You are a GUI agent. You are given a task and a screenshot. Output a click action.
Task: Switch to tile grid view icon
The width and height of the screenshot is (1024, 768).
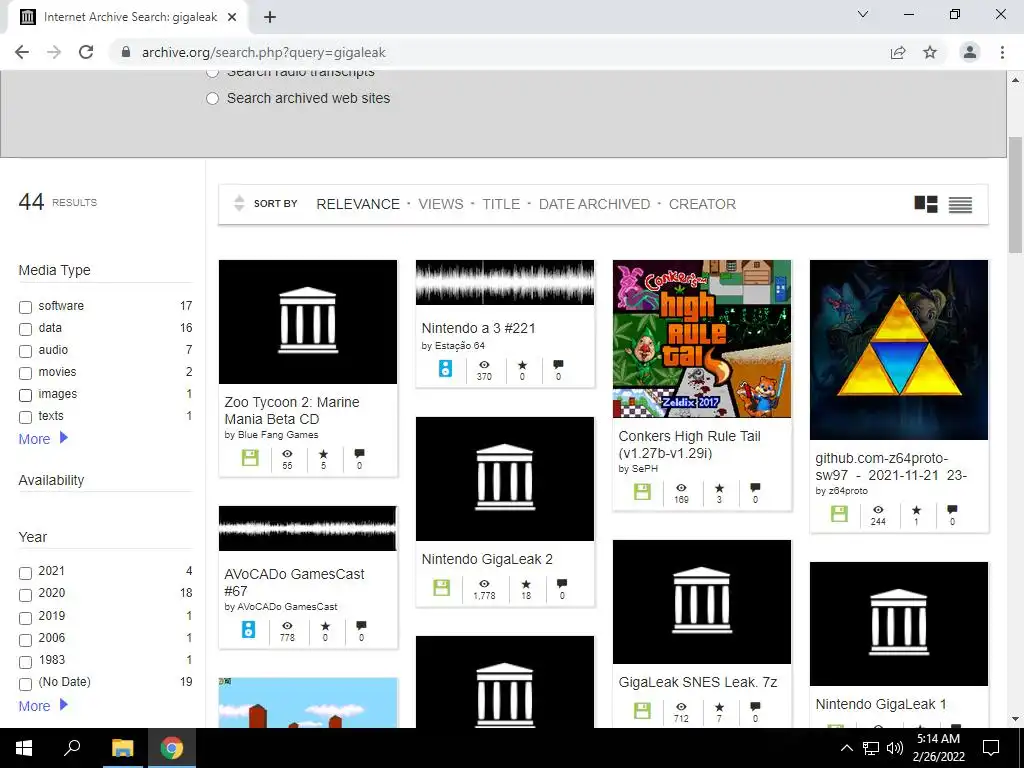[x=925, y=204]
